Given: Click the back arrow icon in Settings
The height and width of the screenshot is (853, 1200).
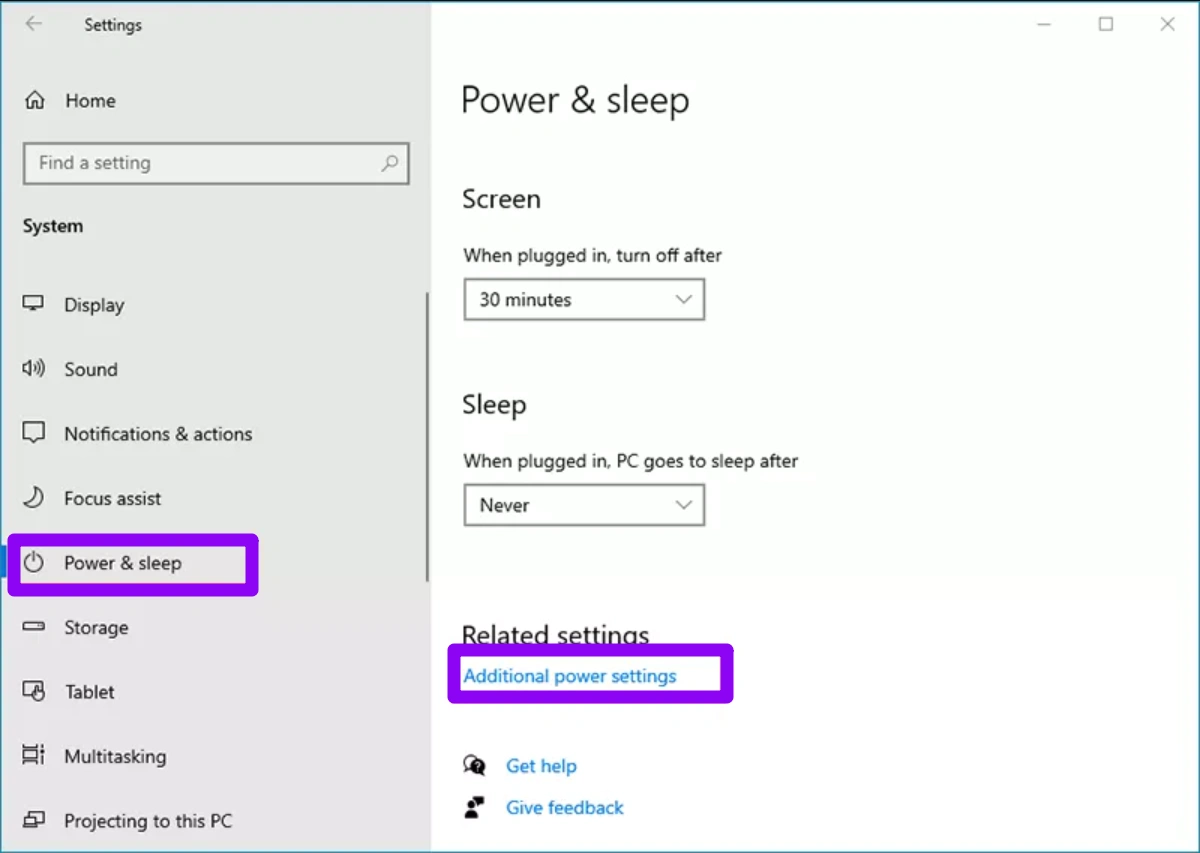Looking at the screenshot, I should (x=34, y=25).
